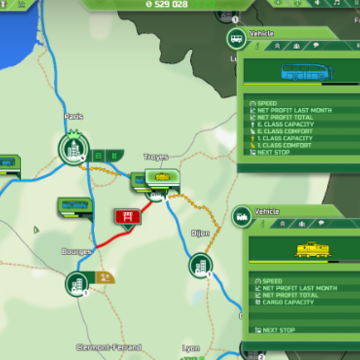Open route tab in train Vehicle panel

tap(282, 224)
